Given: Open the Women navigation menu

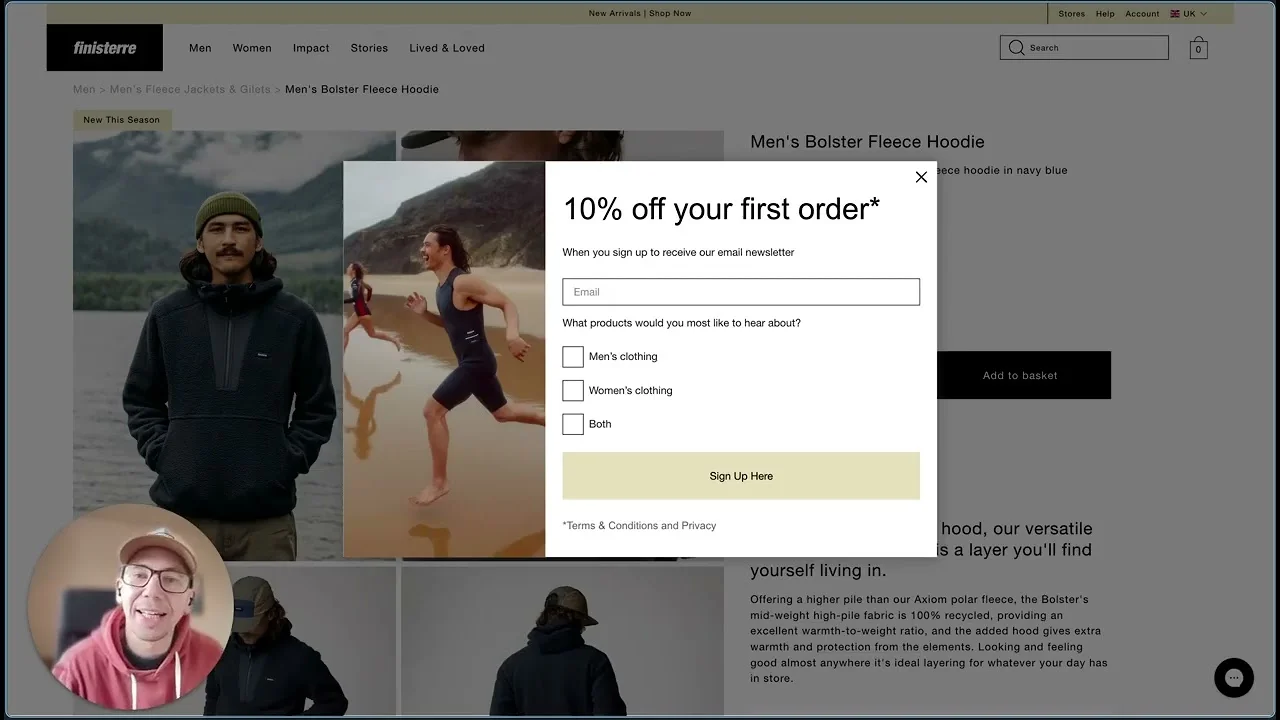Looking at the screenshot, I should (252, 48).
